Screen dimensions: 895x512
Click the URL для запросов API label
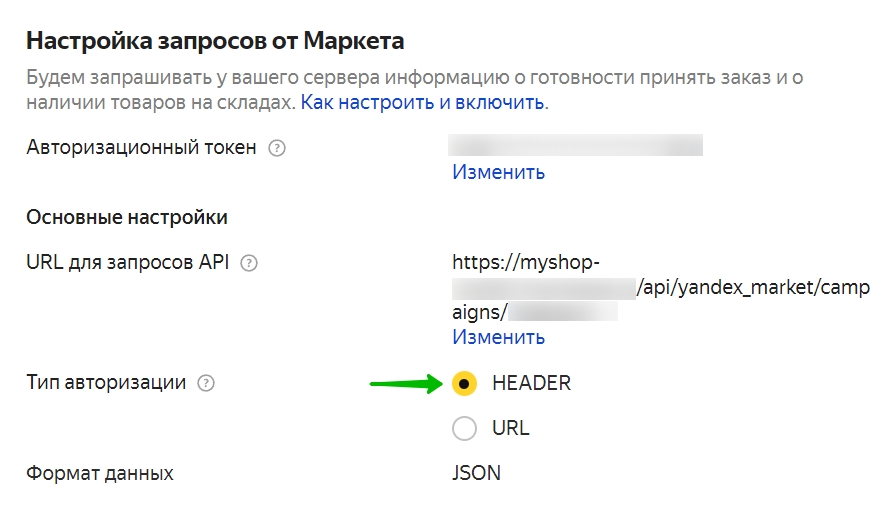(128, 263)
